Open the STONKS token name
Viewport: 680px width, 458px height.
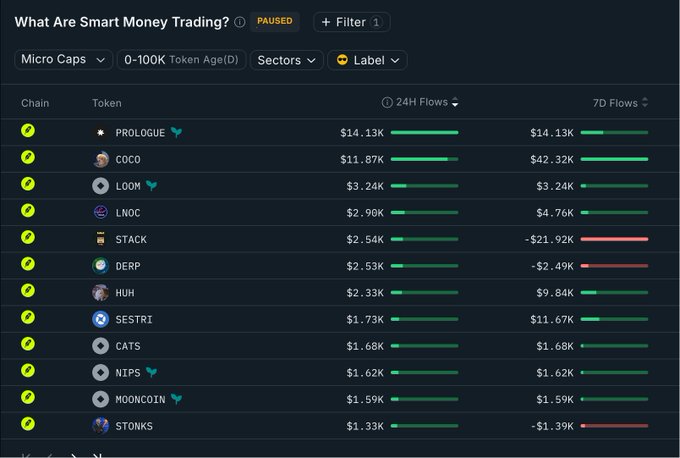pyautogui.click(x=134, y=426)
